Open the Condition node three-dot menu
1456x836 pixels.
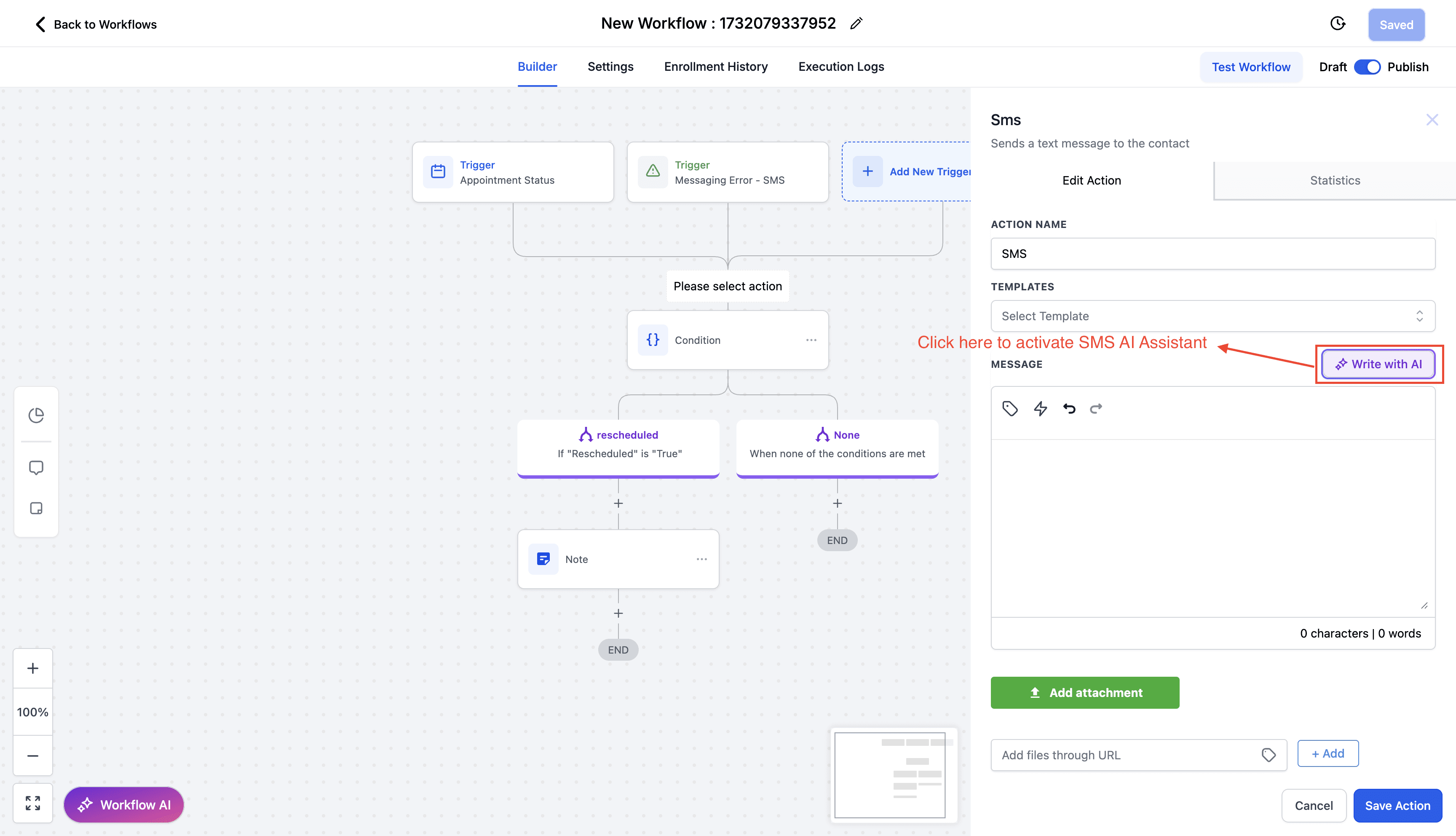(811, 340)
